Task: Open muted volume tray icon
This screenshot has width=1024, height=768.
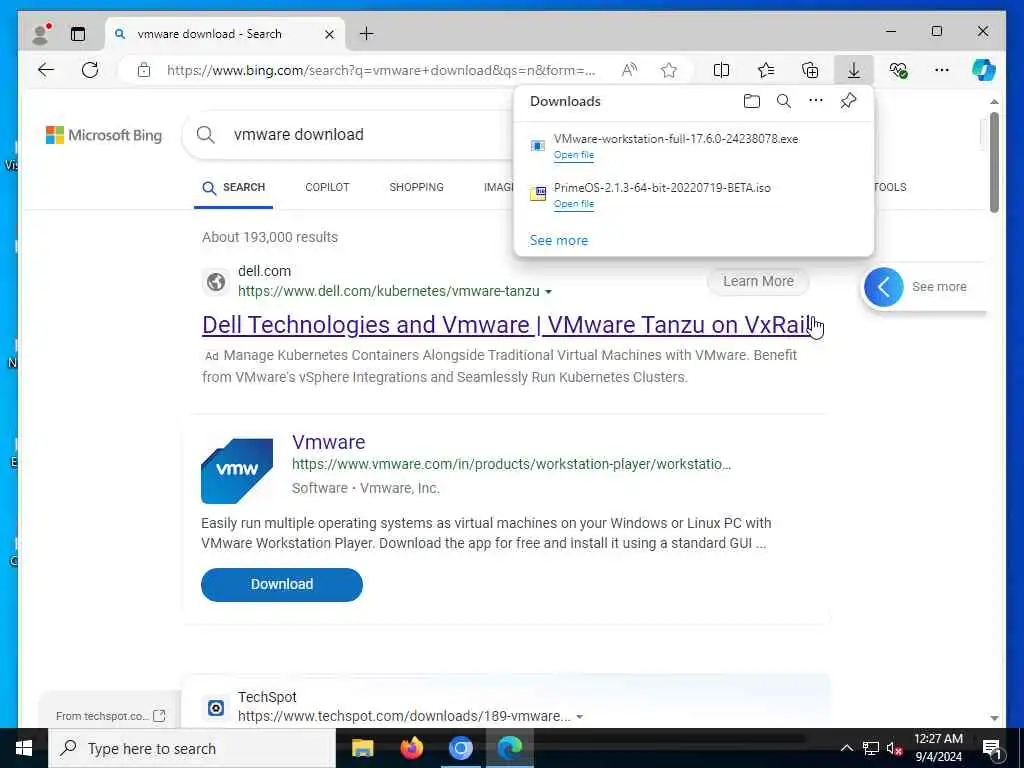Action: 894,748
